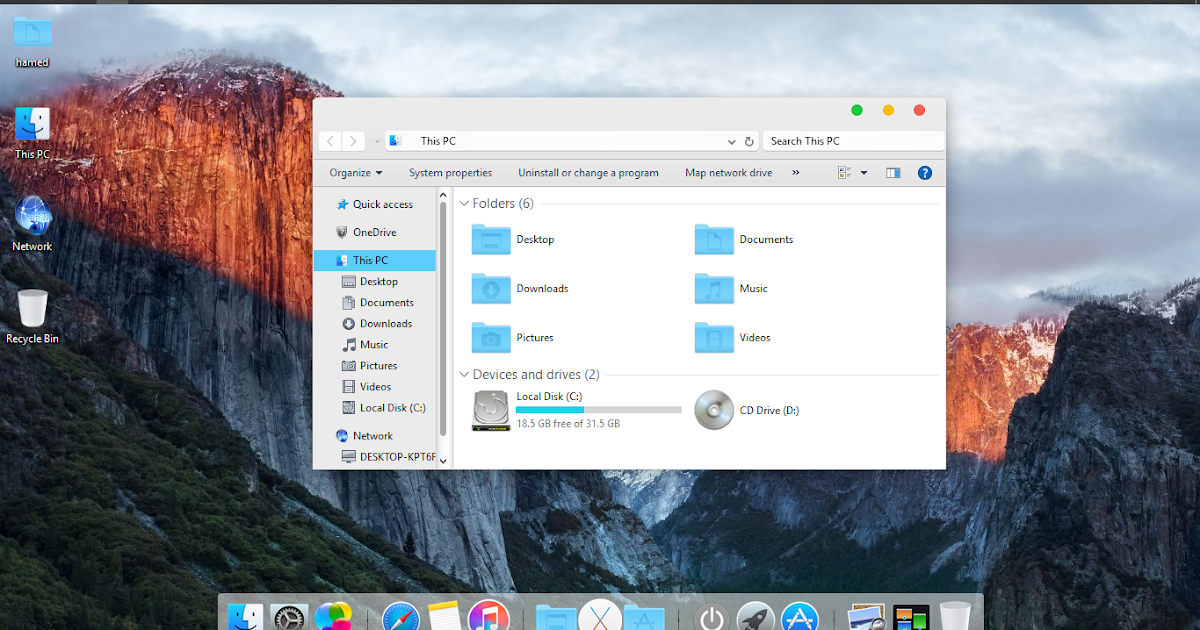1200x630 pixels.
Task: Select Local Disk (C:) in sidebar tree
Action: (384, 408)
